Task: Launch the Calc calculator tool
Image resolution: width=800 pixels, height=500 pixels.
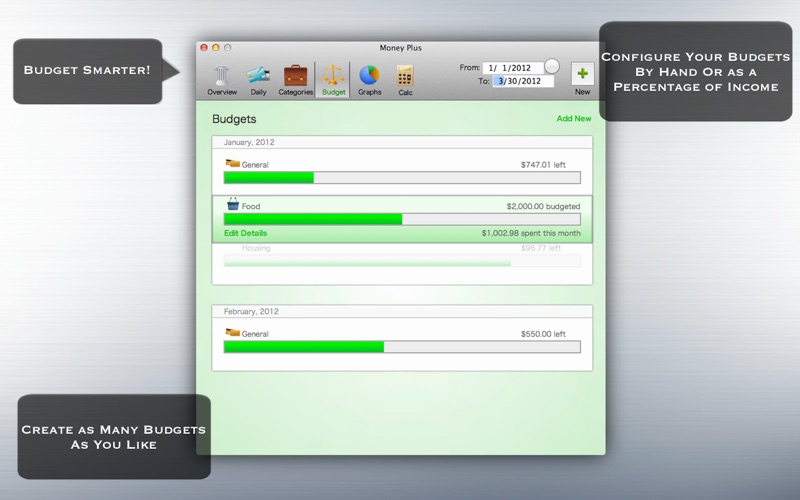Action: (x=405, y=77)
